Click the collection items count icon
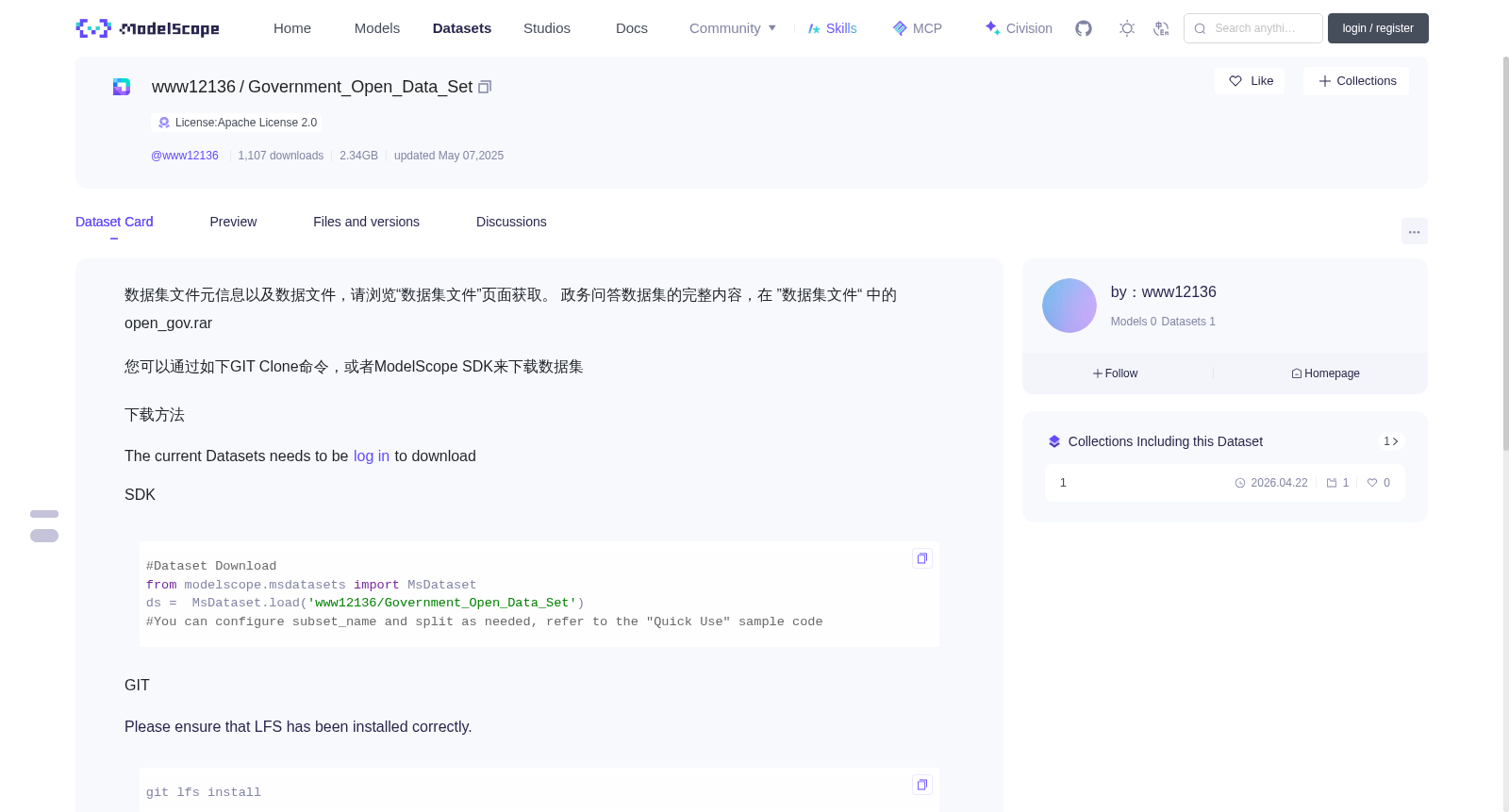1509x812 pixels. pyautogui.click(x=1332, y=483)
